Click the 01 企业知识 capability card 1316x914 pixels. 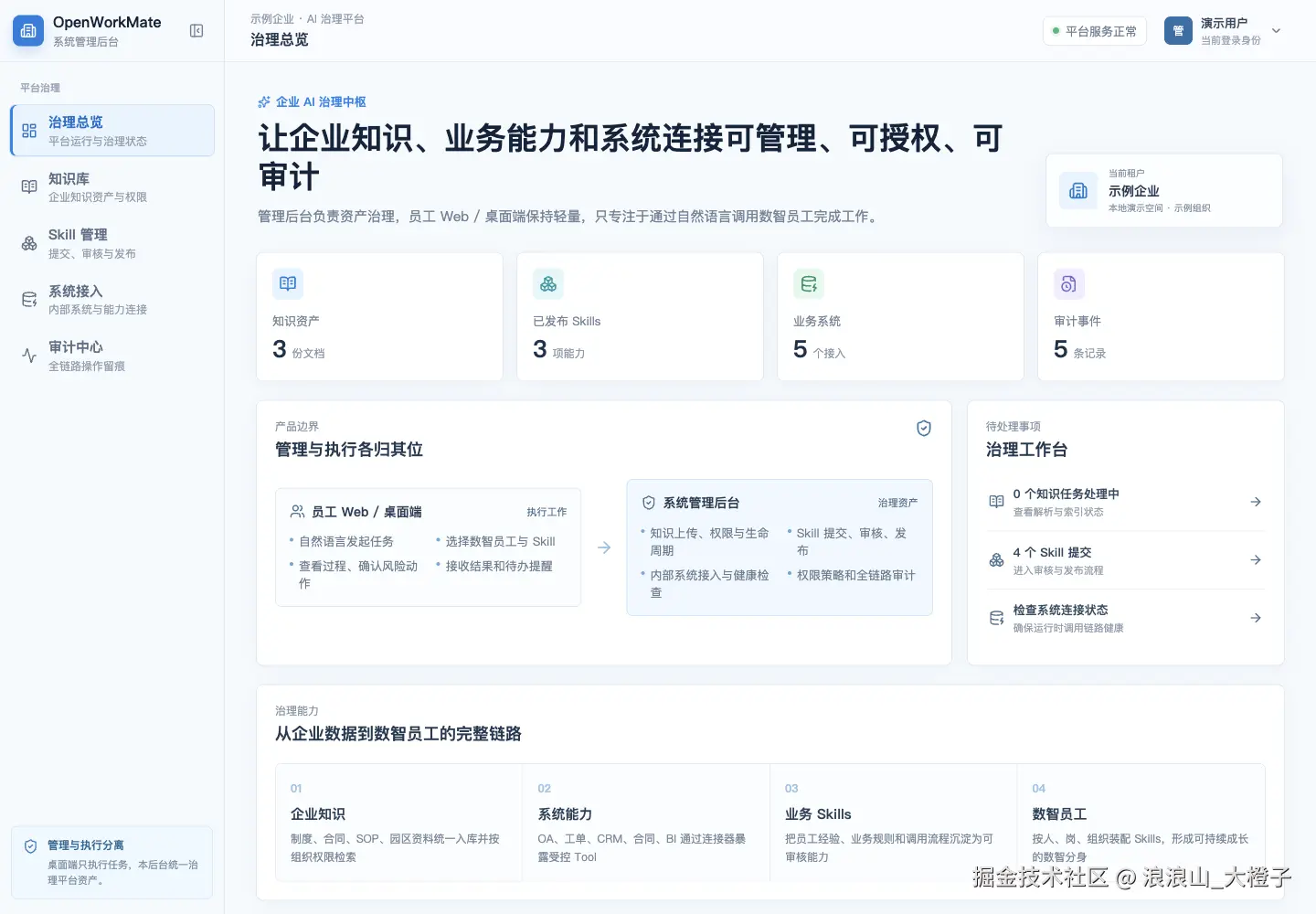(399, 823)
